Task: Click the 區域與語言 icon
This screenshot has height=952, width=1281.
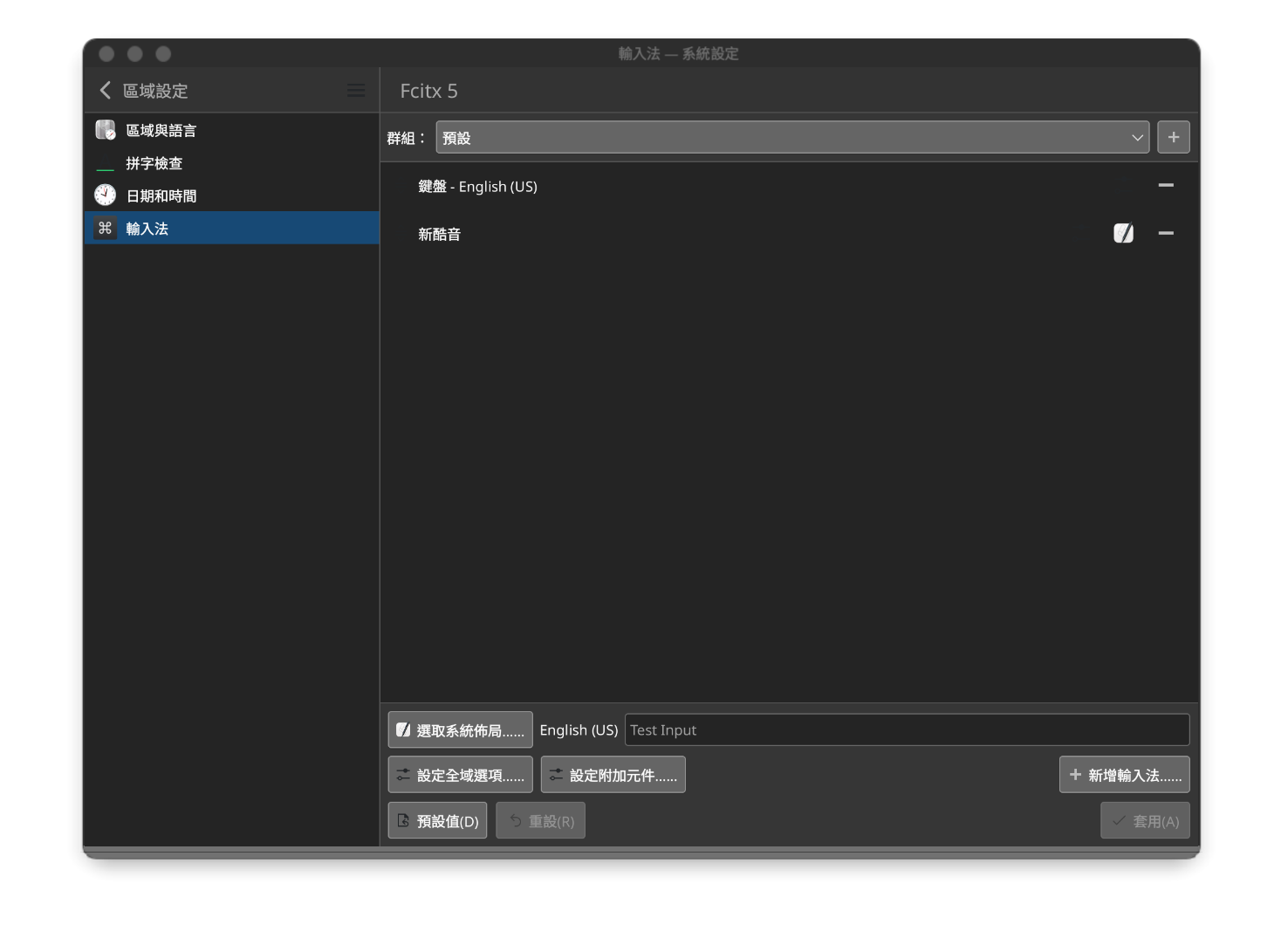Action: click(106, 130)
